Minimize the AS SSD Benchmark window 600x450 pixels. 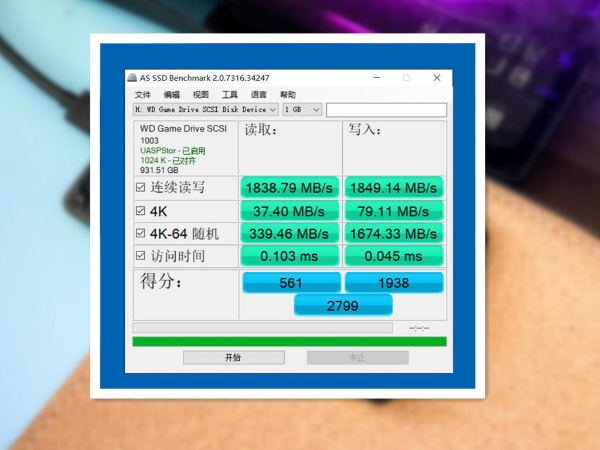click(x=377, y=78)
